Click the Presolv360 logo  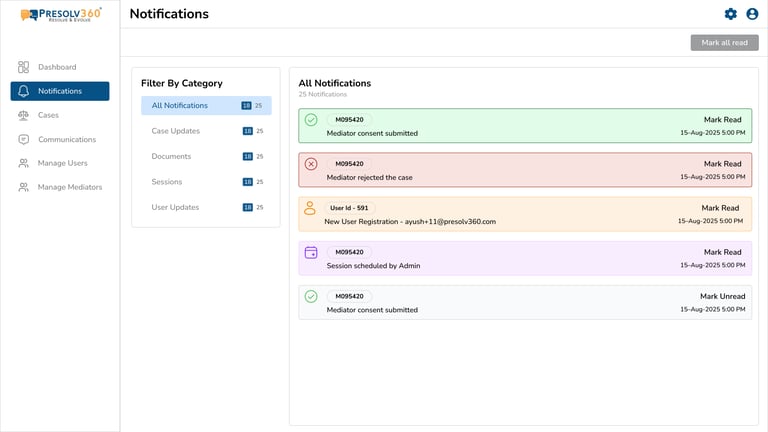coord(60,14)
